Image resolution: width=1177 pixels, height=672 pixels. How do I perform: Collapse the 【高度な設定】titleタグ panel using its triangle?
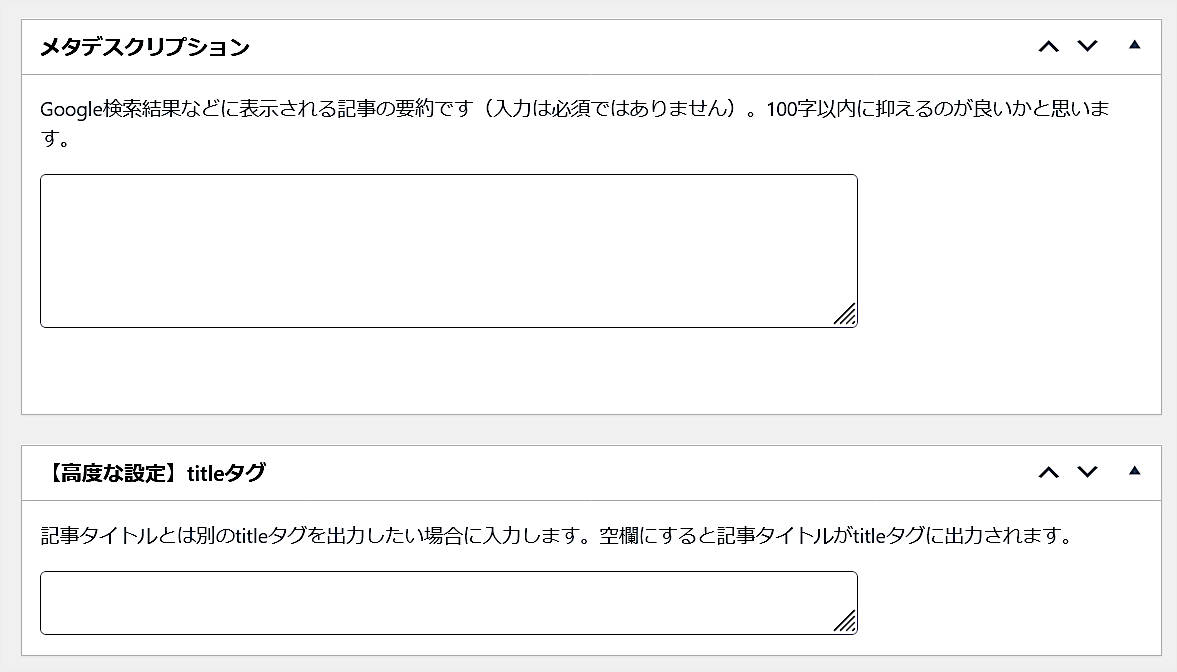pos(1134,471)
